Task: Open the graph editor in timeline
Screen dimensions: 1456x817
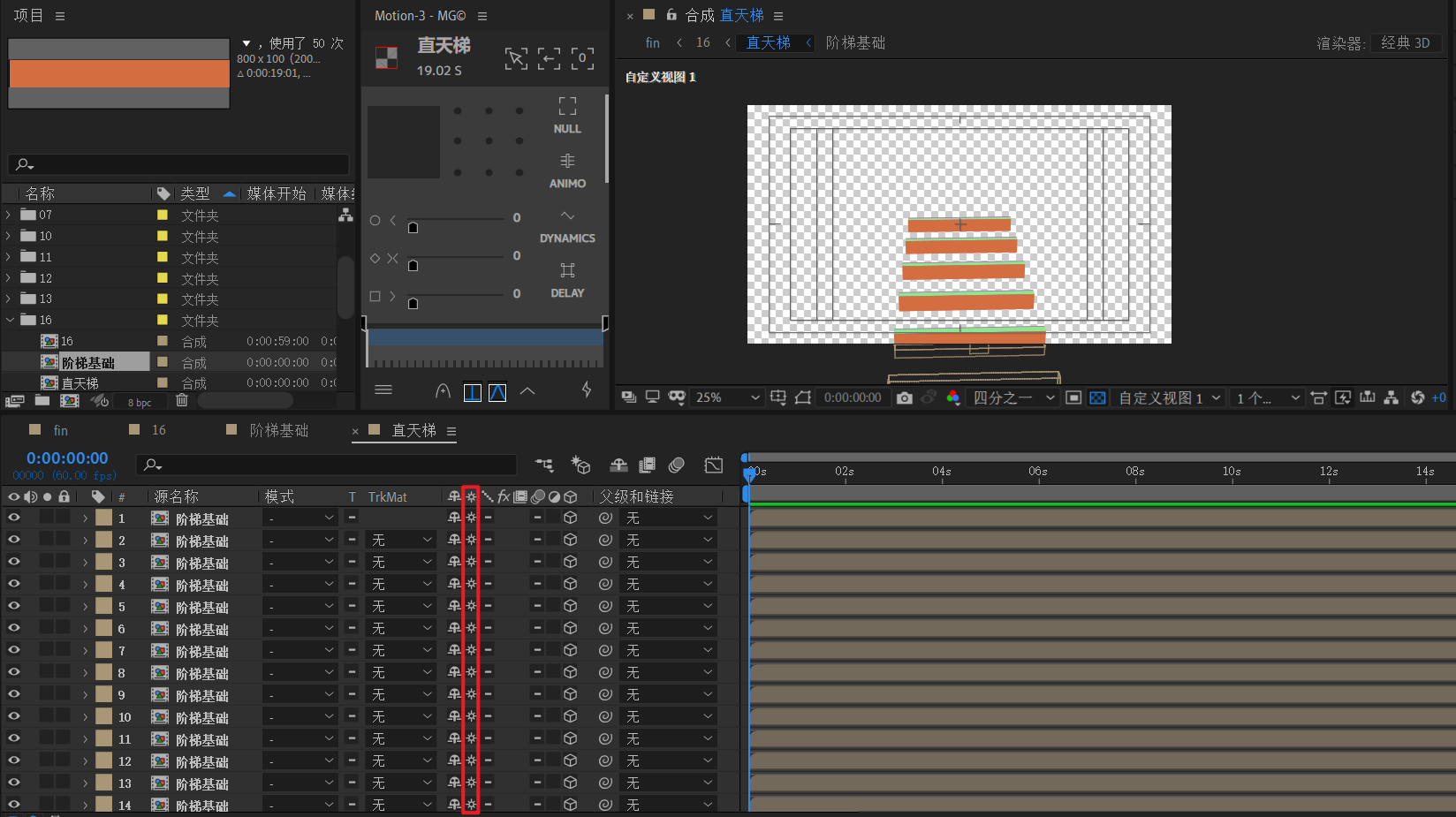Action: click(x=714, y=465)
